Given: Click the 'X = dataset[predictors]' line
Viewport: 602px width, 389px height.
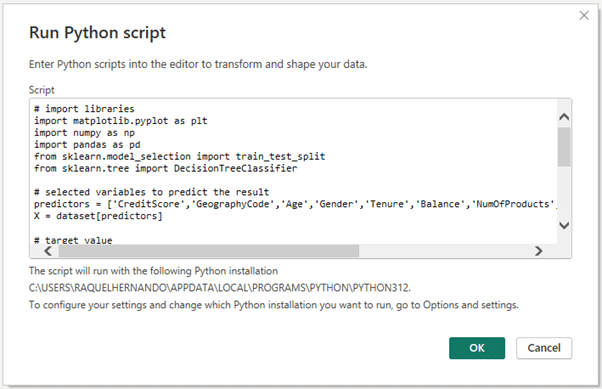Looking at the screenshot, I should [x=98, y=216].
